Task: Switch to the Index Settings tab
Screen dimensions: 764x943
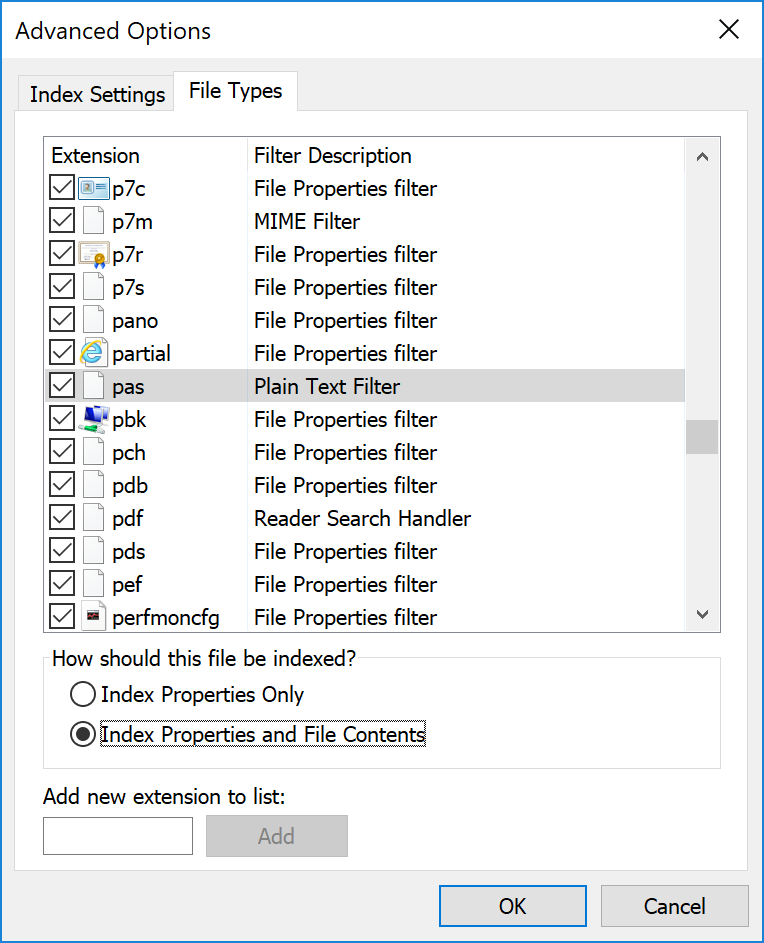Action: click(96, 93)
